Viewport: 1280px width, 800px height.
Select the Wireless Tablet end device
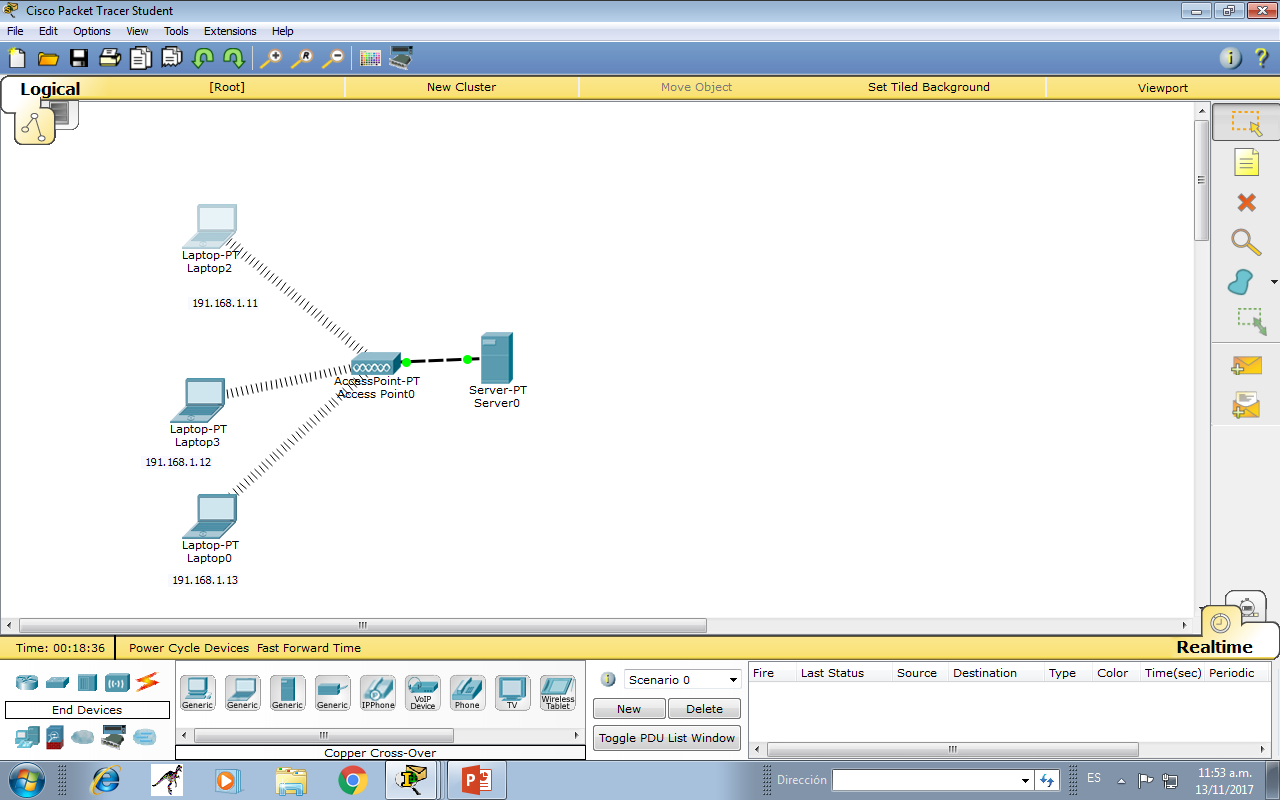[x=557, y=690]
